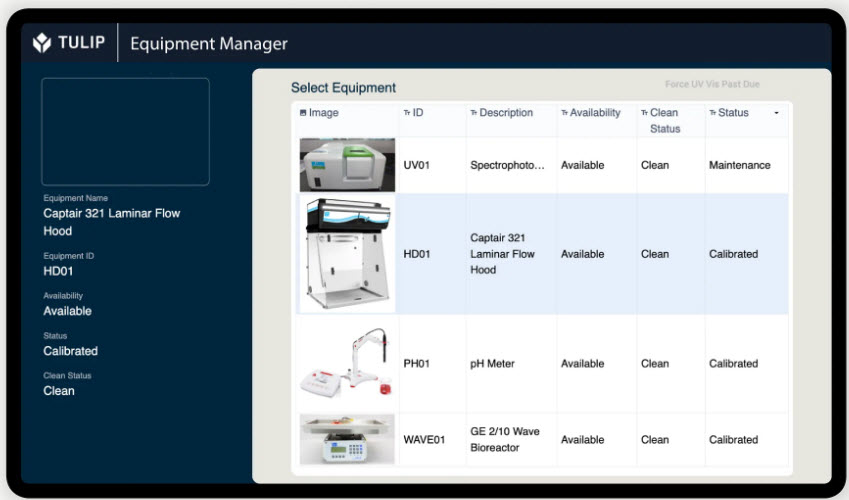
Task: Click the empty equipment image preview box
Action: [125, 131]
